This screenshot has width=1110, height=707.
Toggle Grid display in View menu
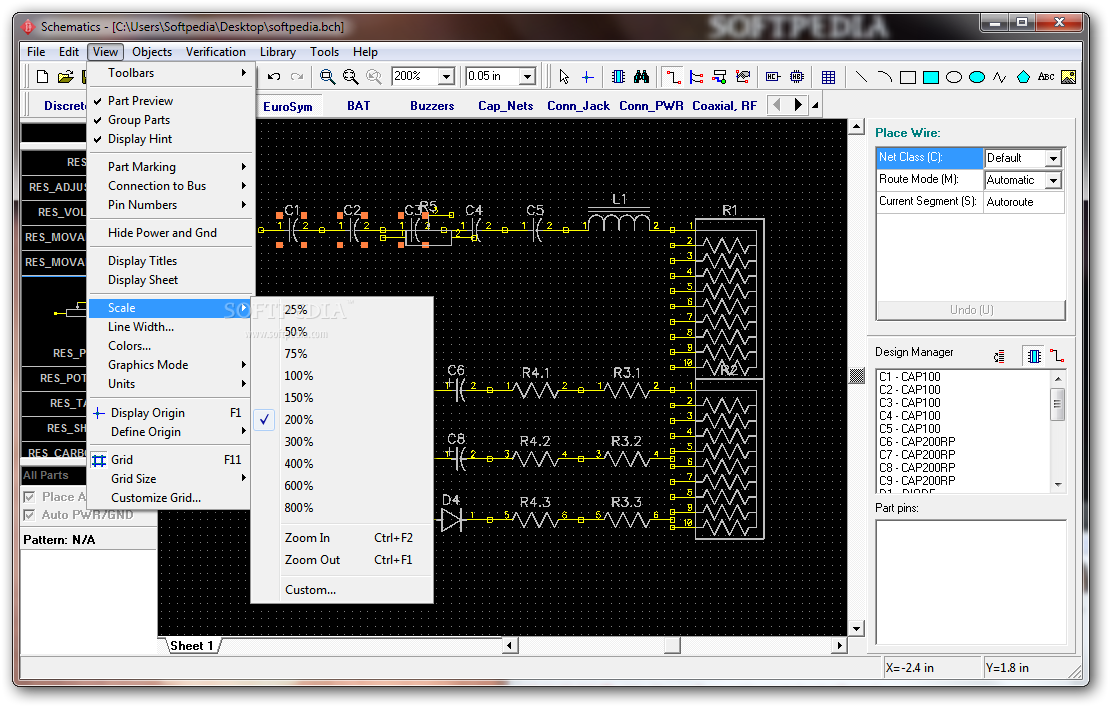(x=170, y=460)
